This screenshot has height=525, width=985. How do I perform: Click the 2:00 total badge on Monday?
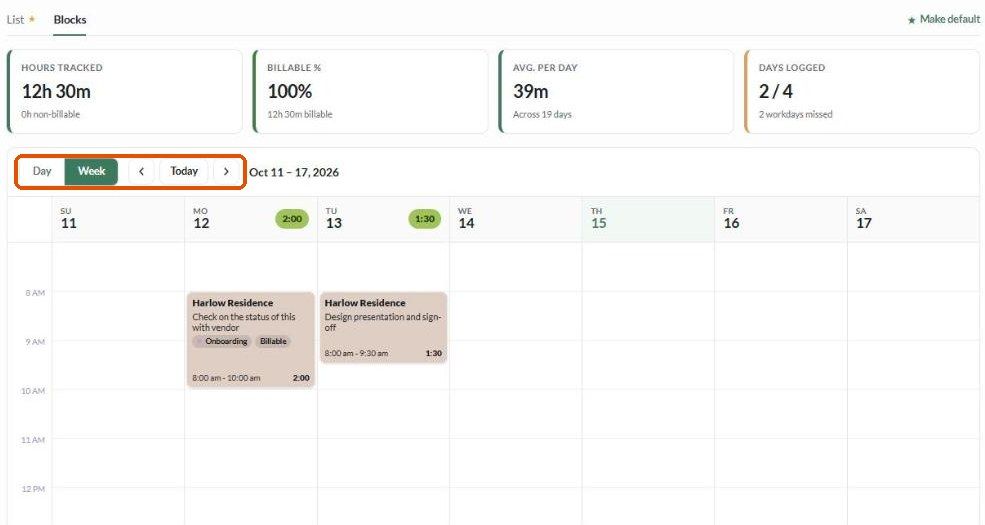point(292,219)
